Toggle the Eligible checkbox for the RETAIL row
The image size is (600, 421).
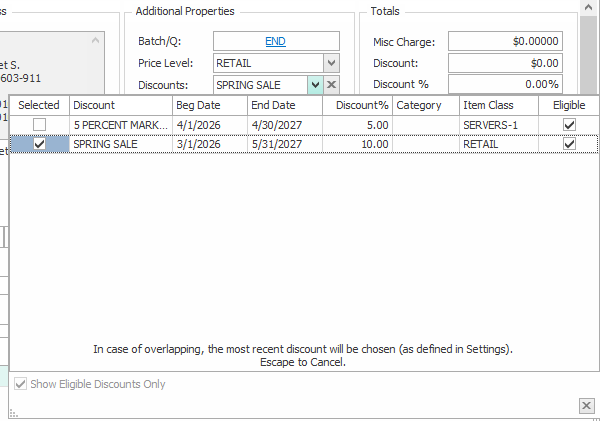coord(569,144)
